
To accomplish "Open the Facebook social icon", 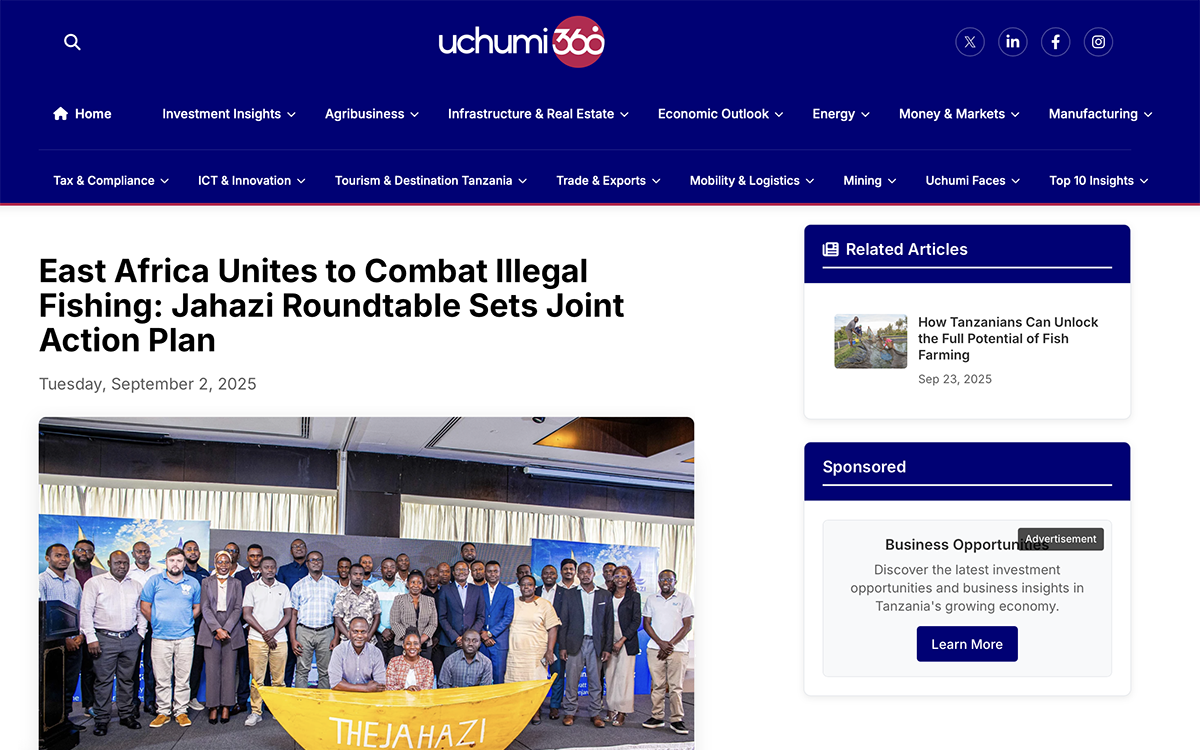I will click(x=1056, y=42).
